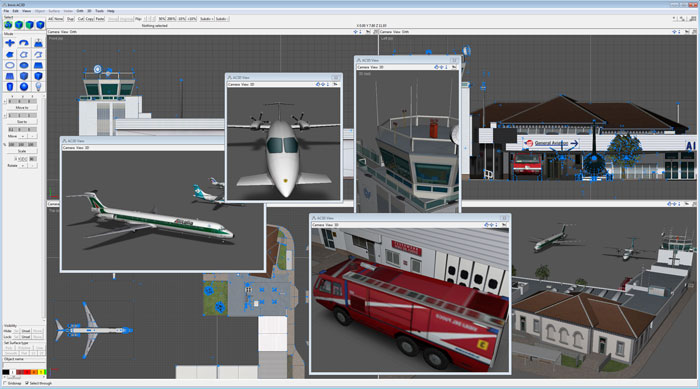Click the Light bulb tool
Image resolution: width=700 pixels, height=389 pixels.
[x=38, y=87]
